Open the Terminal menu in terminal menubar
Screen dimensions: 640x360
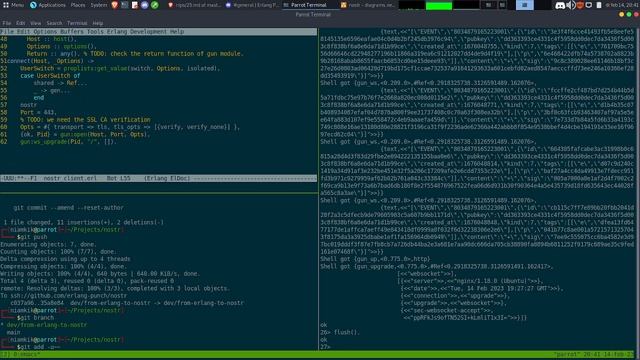click(77, 23)
